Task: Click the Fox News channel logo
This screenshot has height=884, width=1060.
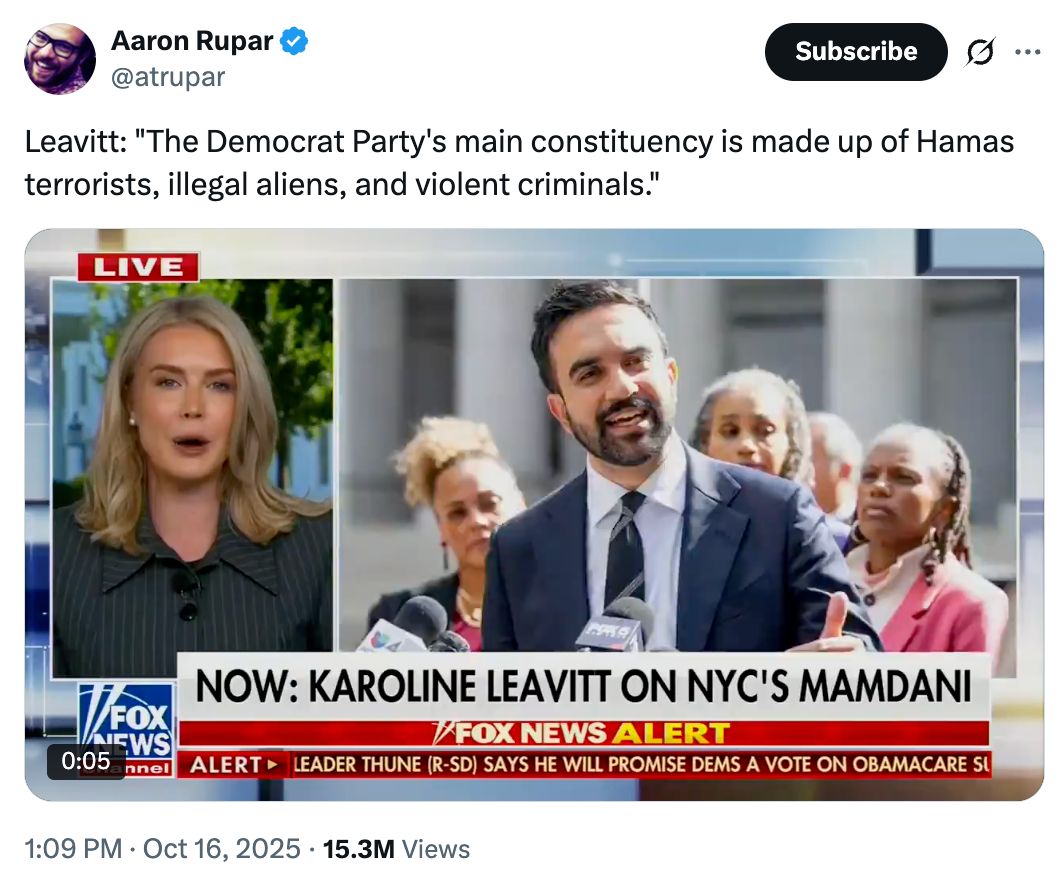Action: click(x=126, y=729)
